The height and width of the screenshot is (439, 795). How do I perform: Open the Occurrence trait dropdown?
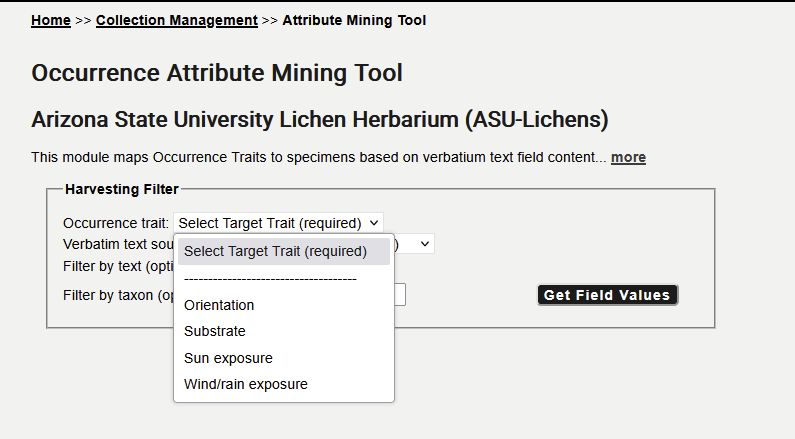click(278, 223)
